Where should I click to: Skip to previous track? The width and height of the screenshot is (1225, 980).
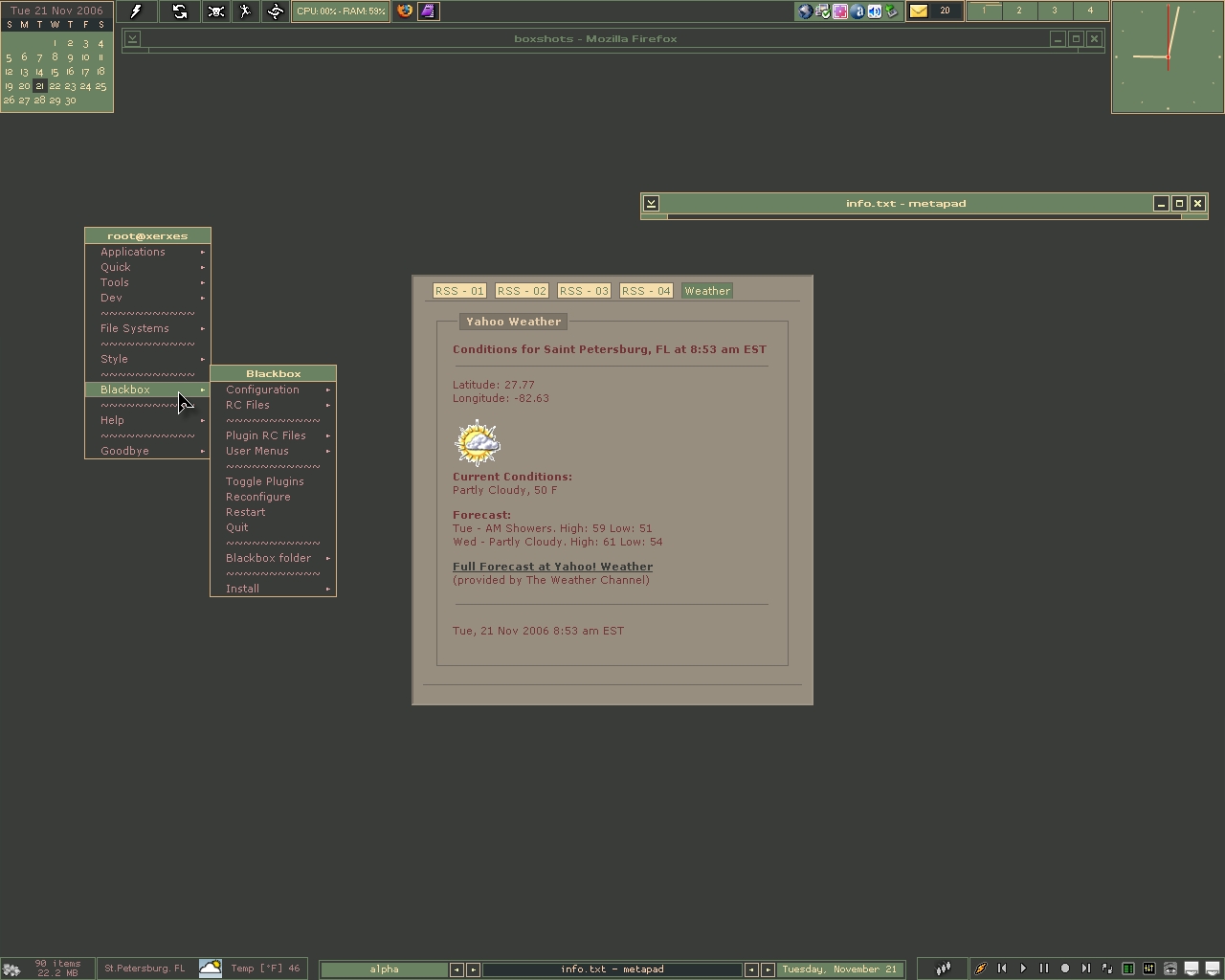point(1002,969)
